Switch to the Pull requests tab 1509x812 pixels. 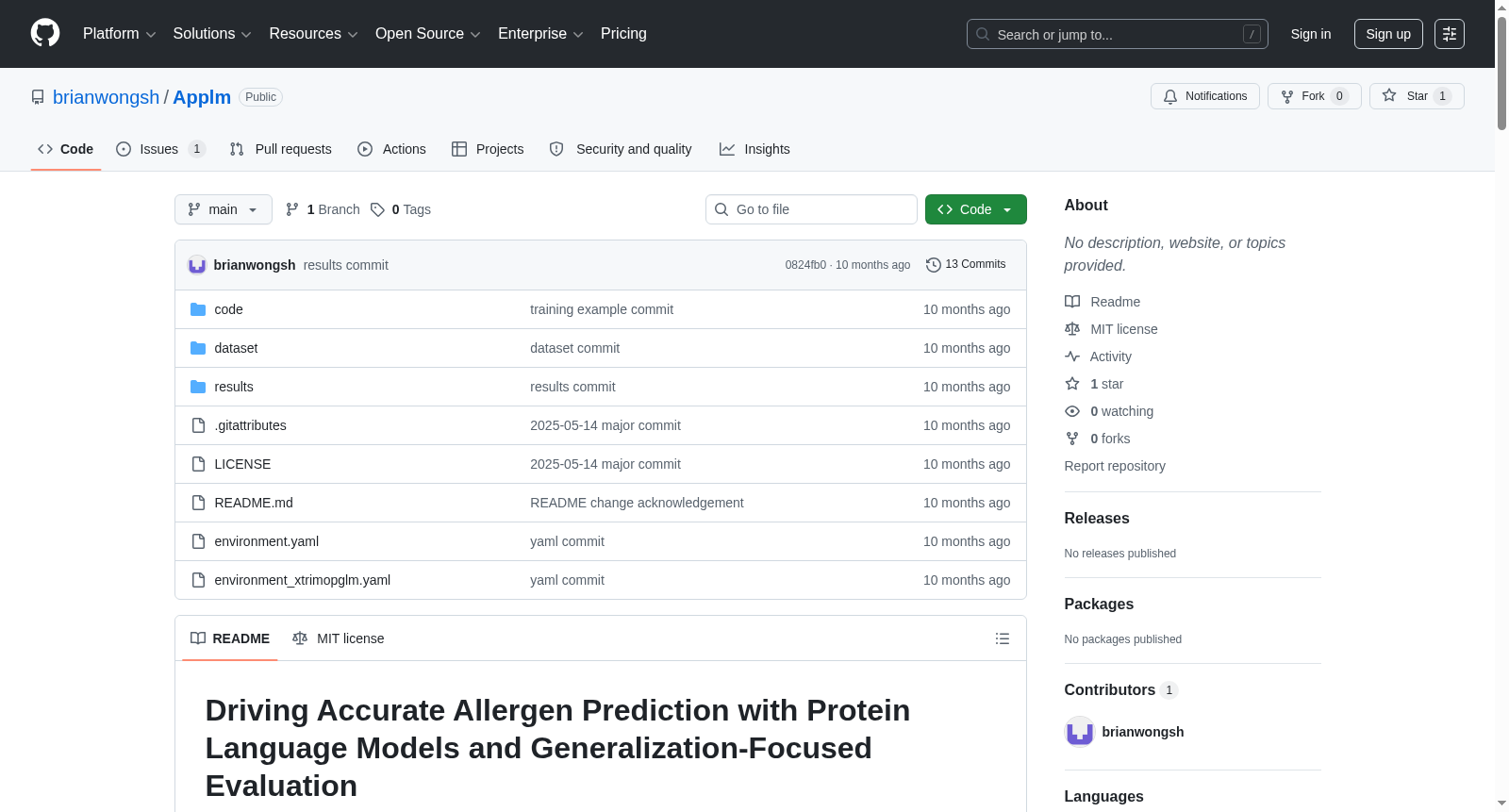click(281, 149)
